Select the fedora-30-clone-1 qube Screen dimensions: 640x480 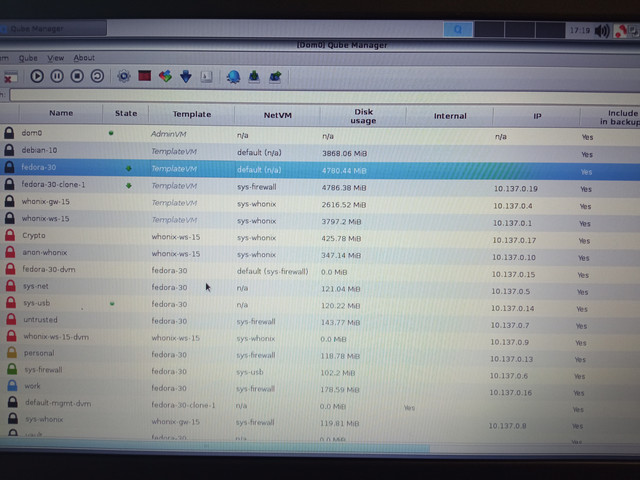[53, 184]
